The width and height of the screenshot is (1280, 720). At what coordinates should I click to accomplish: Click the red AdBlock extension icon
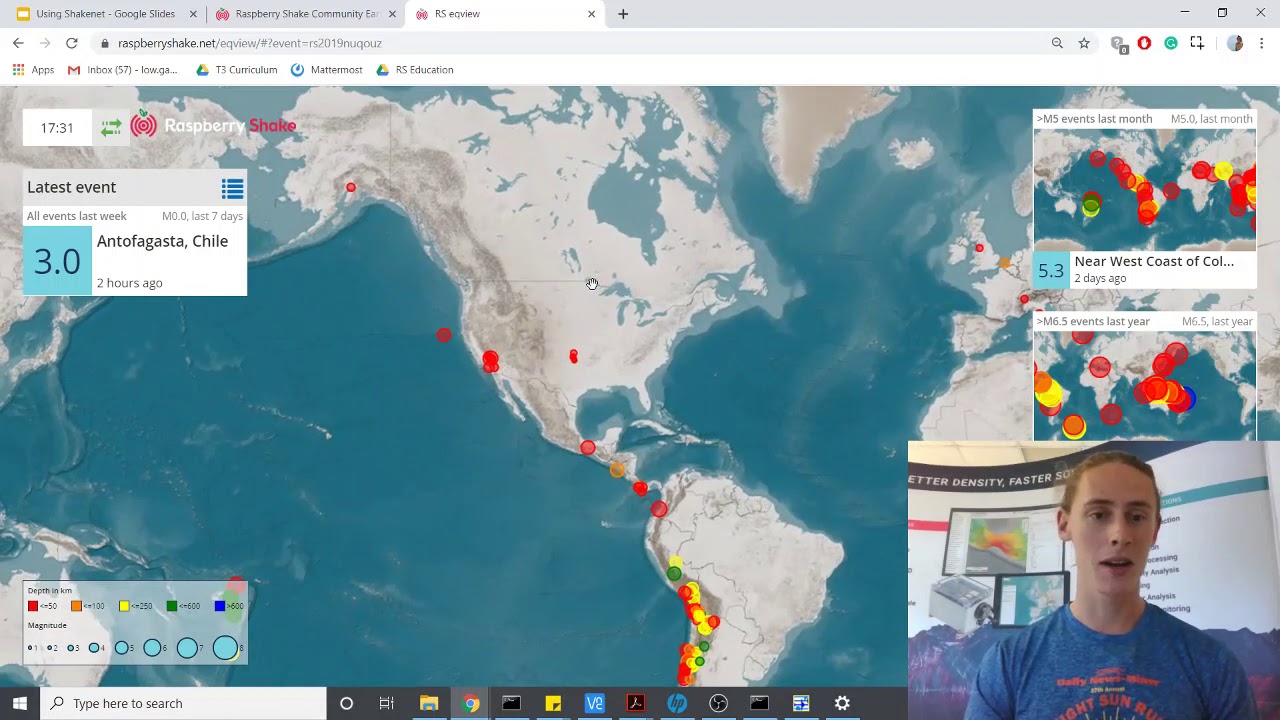pyautogui.click(x=1144, y=43)
